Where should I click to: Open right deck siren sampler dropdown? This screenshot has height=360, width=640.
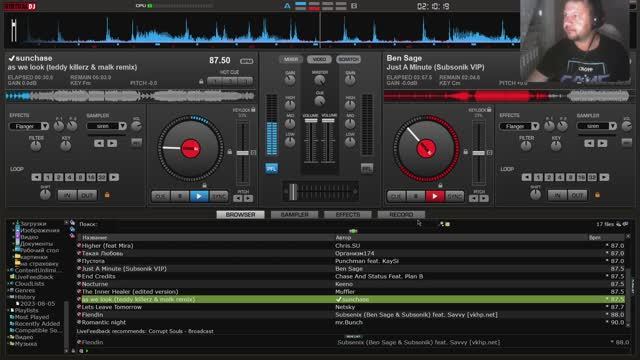click(x=613, y=126)
